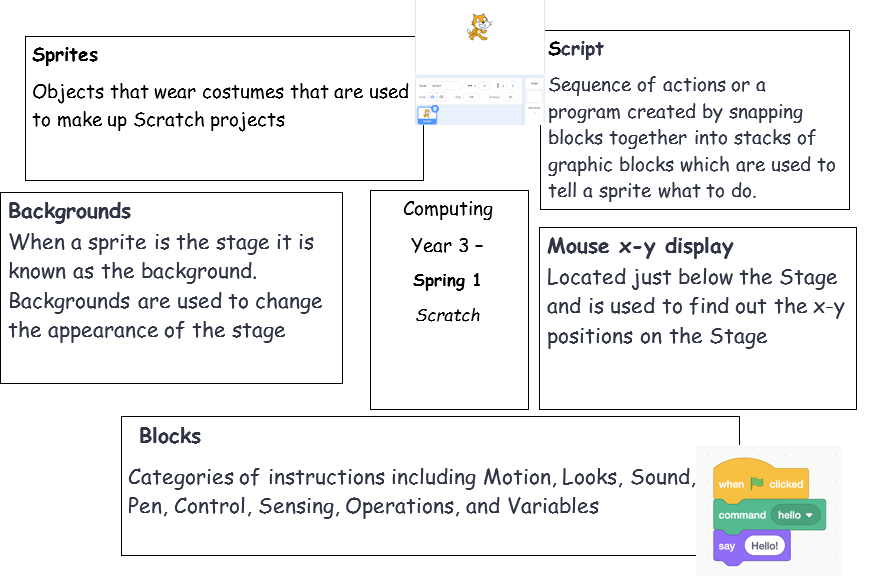Click the sprite name input field
Image resolution: width=869 pixels, height=586 pixels.
click(445, 86)
